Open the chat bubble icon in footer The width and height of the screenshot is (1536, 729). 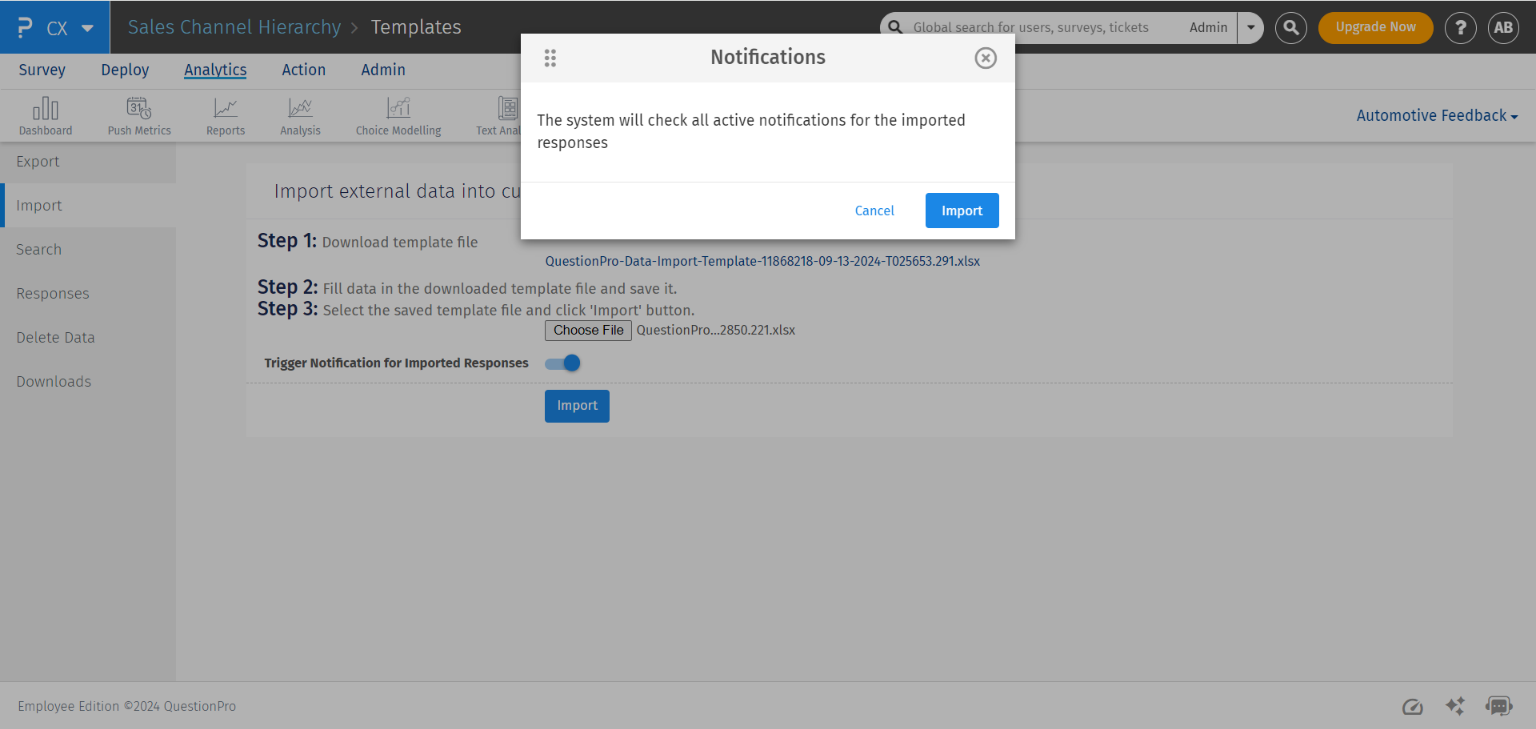(1499, 706)
